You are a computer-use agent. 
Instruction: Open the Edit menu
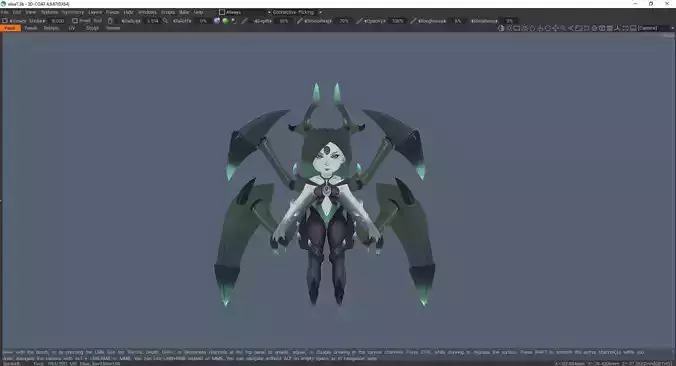[17, 12]
